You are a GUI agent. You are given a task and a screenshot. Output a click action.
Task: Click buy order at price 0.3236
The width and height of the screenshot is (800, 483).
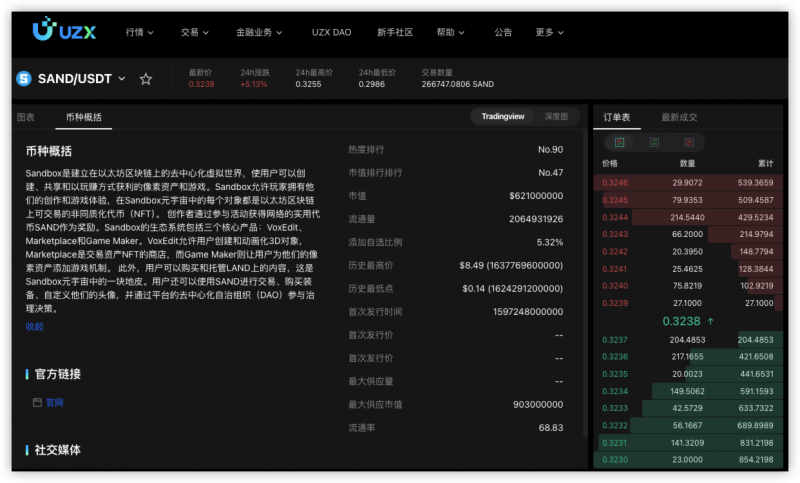point(688,357)
